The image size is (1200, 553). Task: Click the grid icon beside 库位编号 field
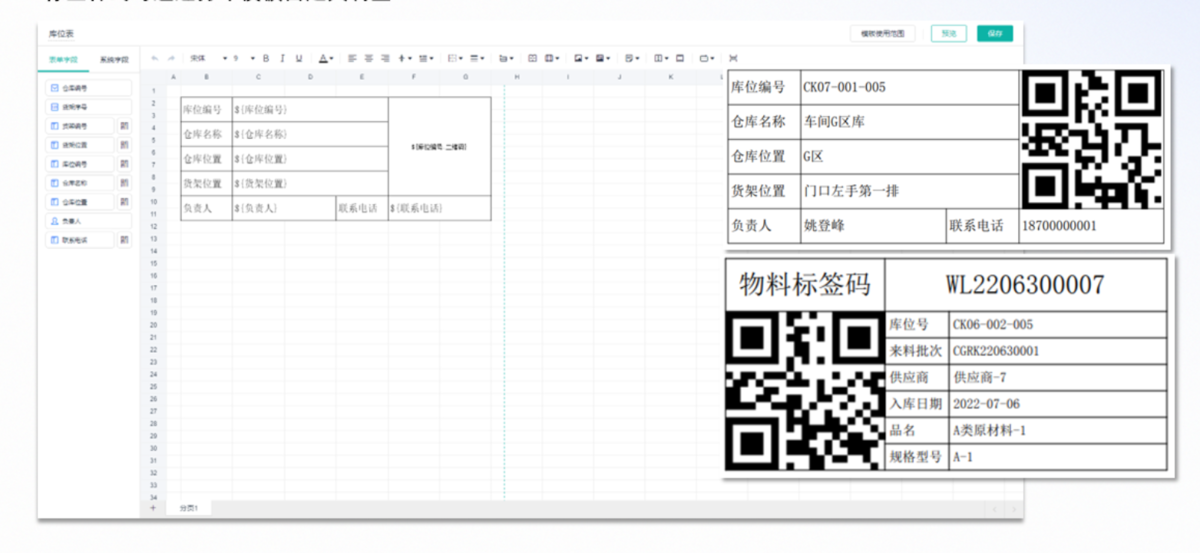125,164
